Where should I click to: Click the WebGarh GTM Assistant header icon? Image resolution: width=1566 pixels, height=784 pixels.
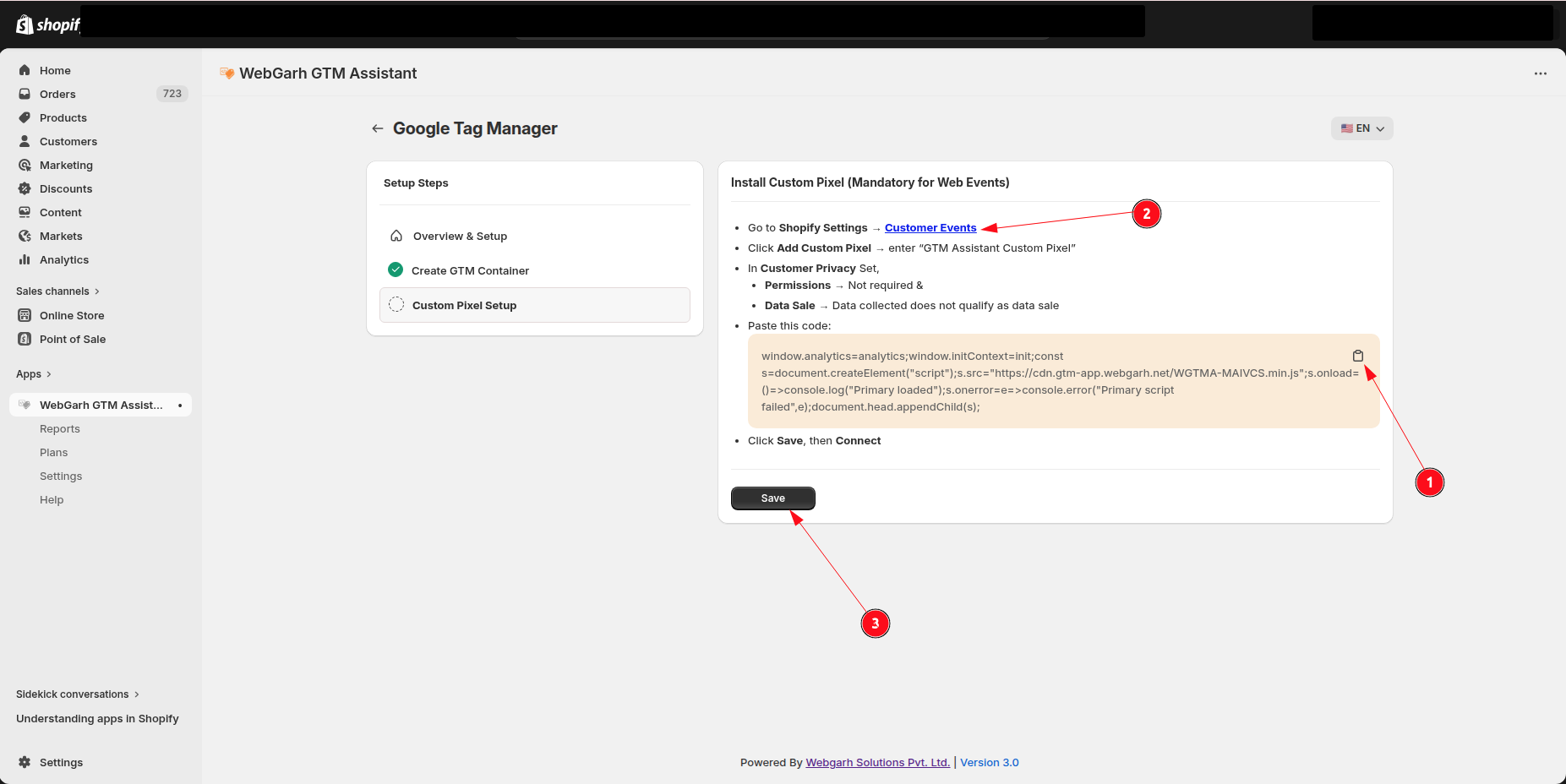click(x=226, y=73)
